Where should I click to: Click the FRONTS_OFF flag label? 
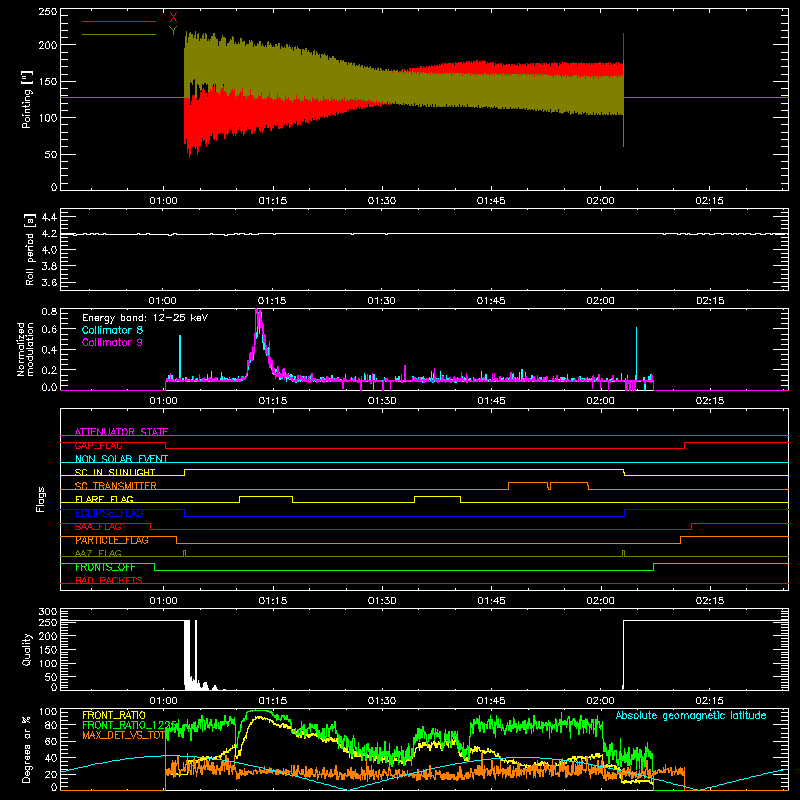click(x=105, y=567)
